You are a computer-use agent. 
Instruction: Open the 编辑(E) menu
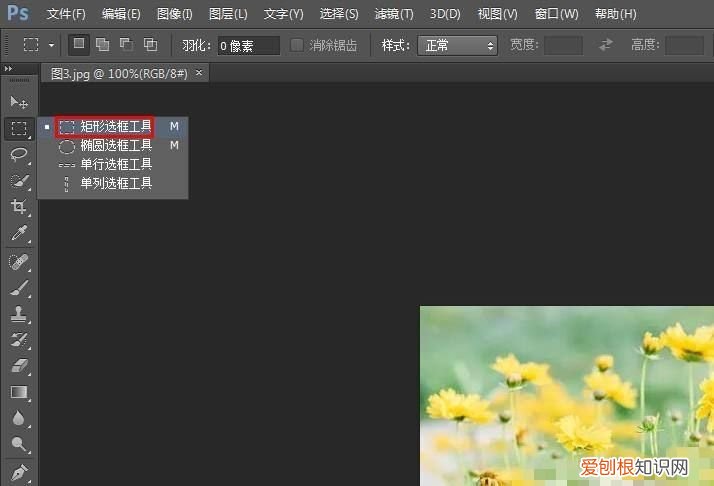(121, 14)
